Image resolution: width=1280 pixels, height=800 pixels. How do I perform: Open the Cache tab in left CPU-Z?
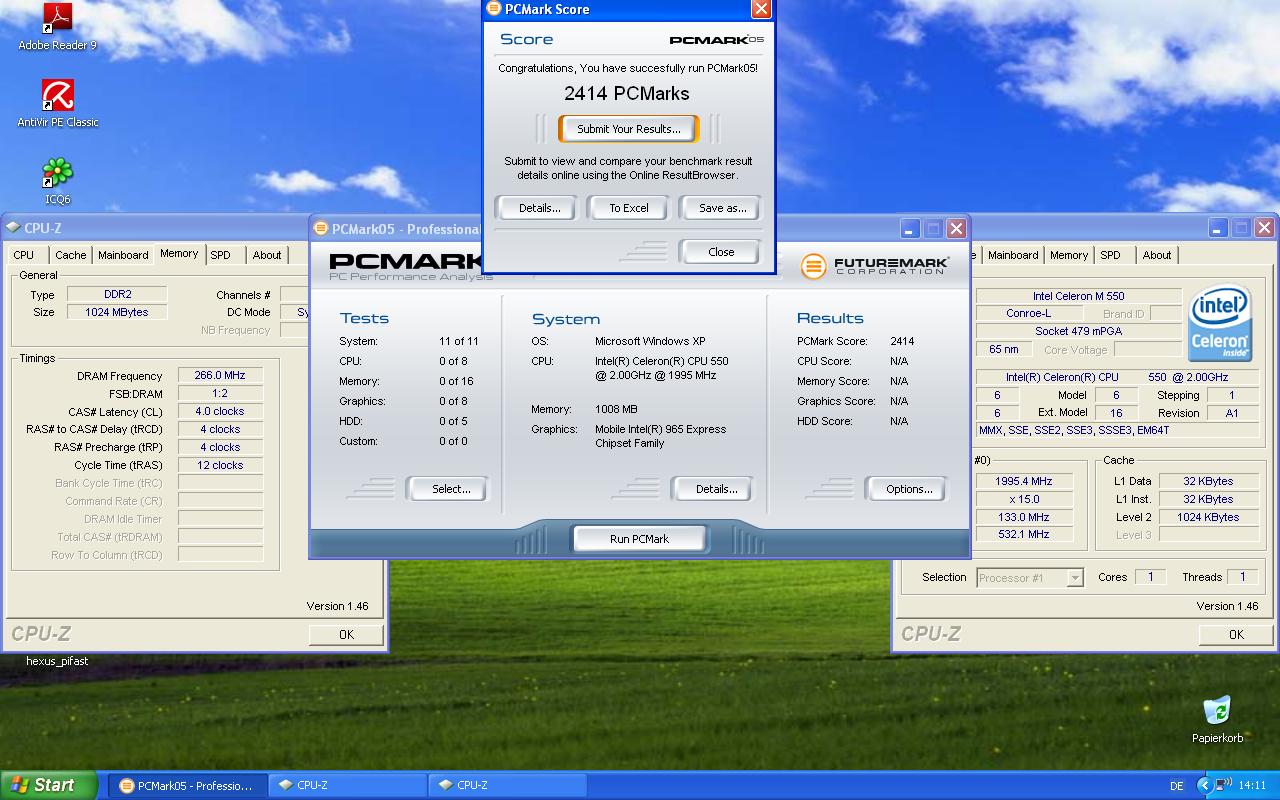[71, 255]
